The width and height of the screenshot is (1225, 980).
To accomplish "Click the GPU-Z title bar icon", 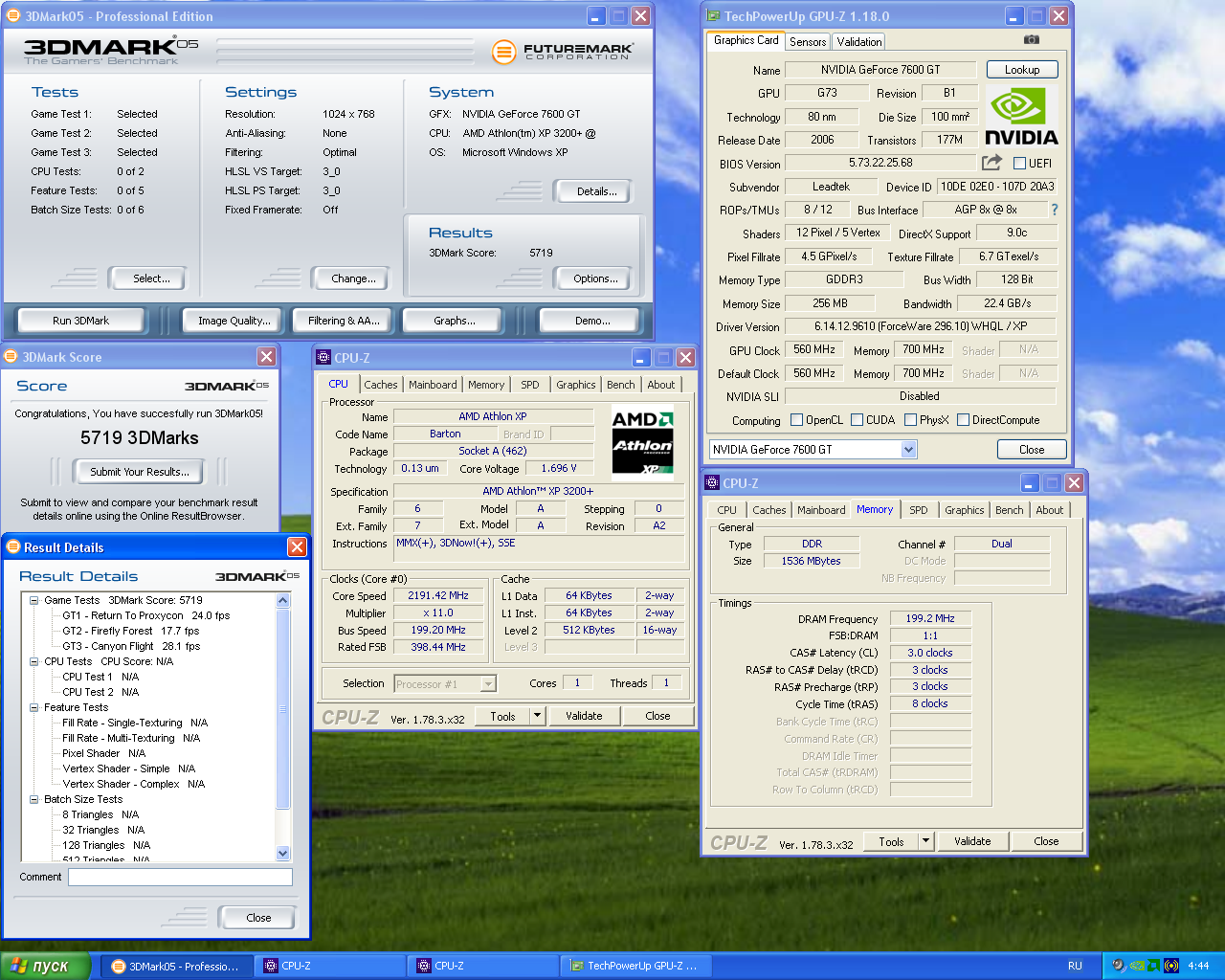I will [x=713, y=16].
